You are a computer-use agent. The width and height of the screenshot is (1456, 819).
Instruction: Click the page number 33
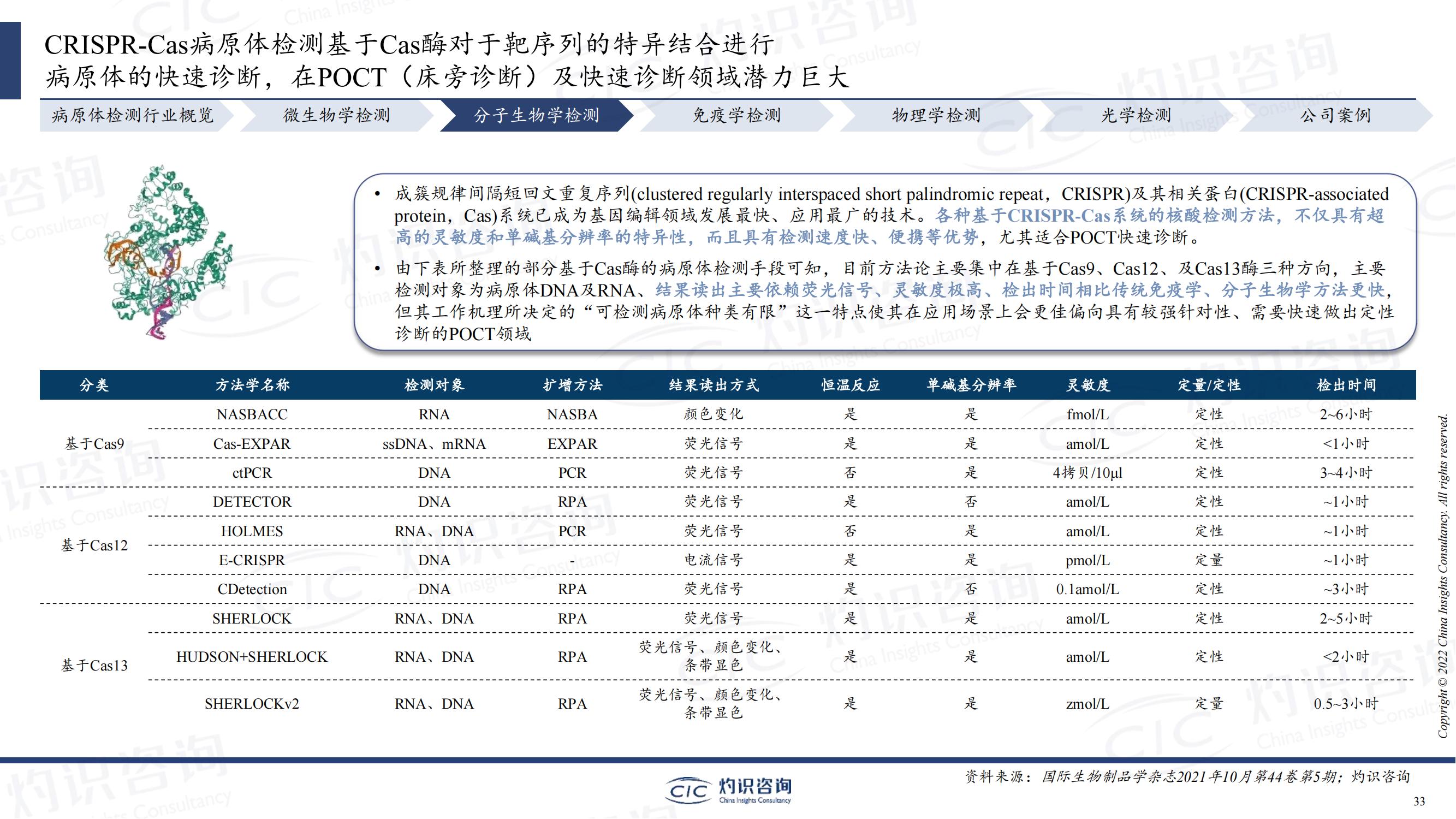[1419, 802]
